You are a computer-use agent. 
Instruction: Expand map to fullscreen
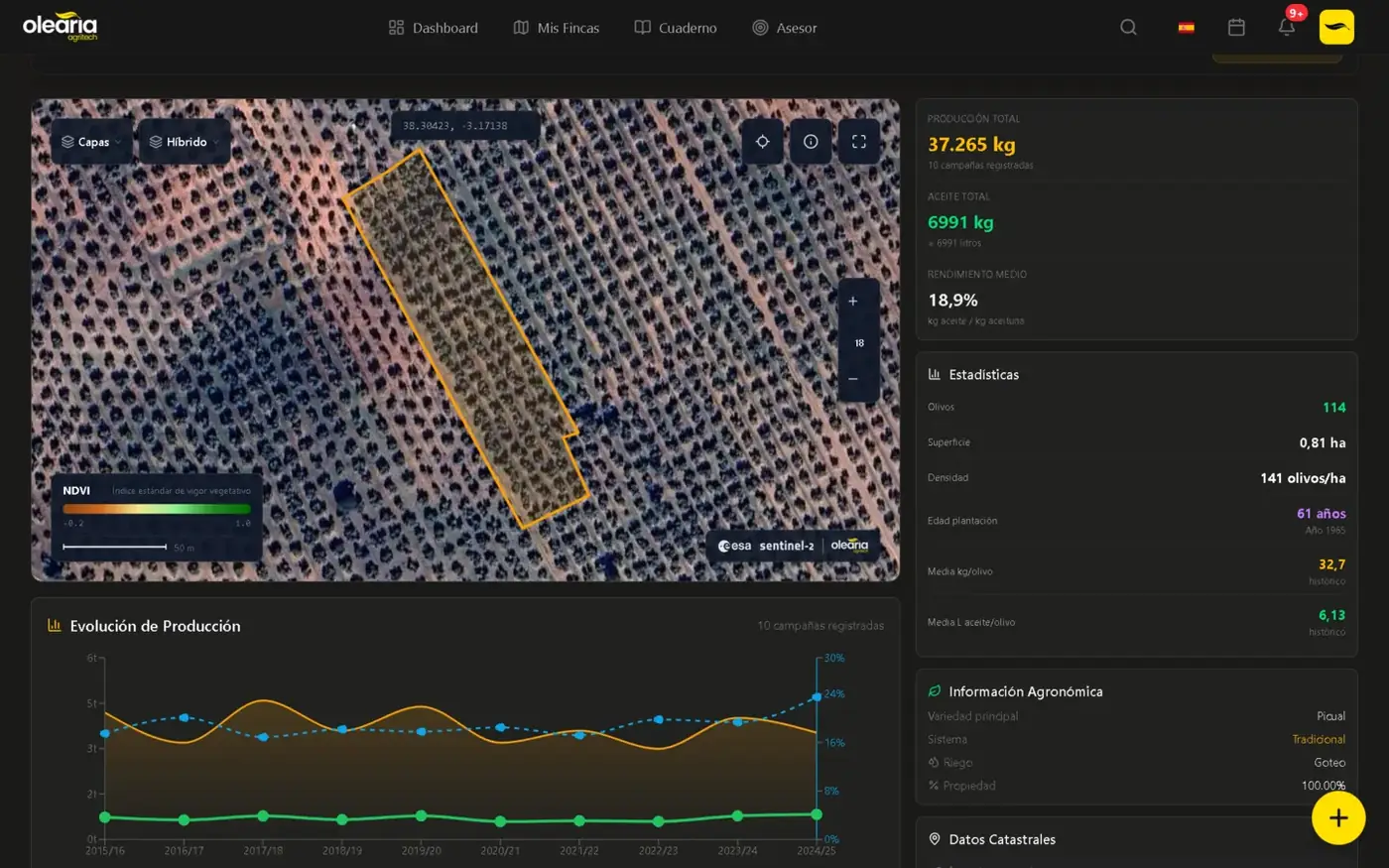(x=859, y=142)
